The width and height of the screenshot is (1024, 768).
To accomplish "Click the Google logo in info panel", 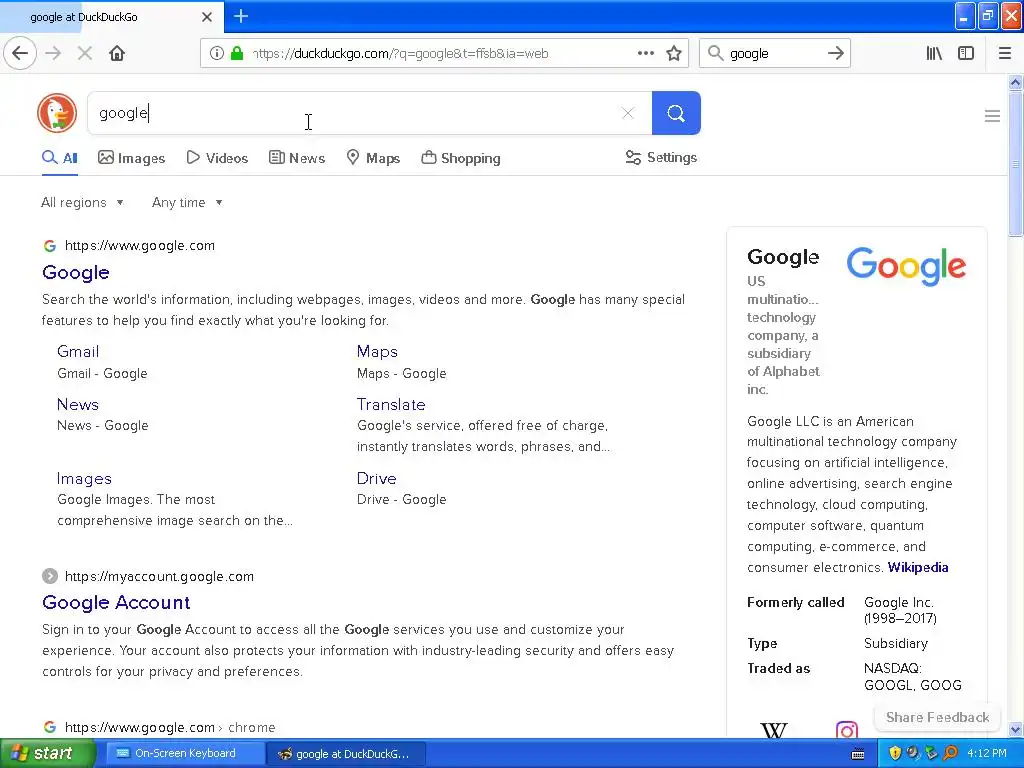I will click(906, 266).
